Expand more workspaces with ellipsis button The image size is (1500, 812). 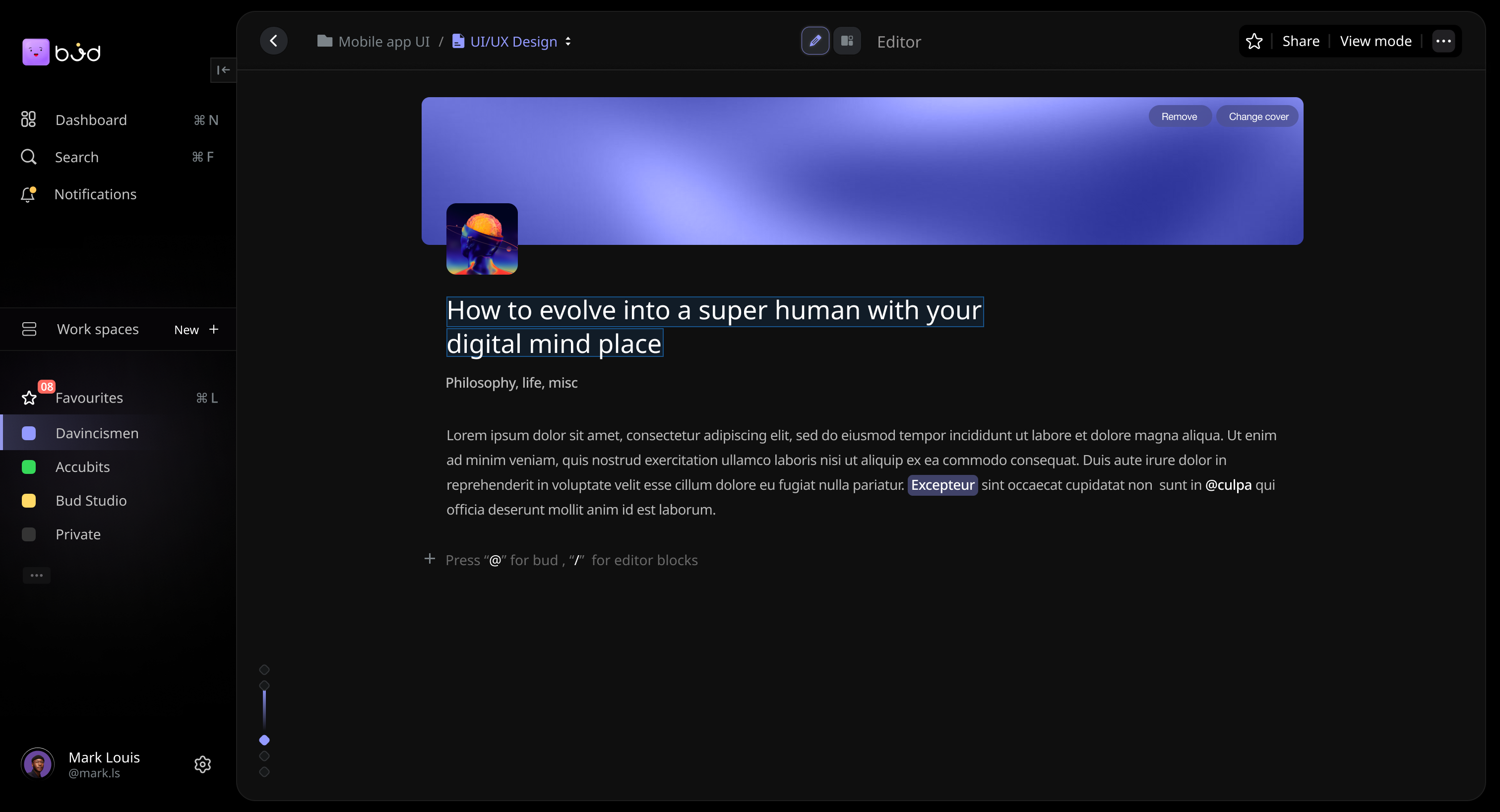coord(37,575)
